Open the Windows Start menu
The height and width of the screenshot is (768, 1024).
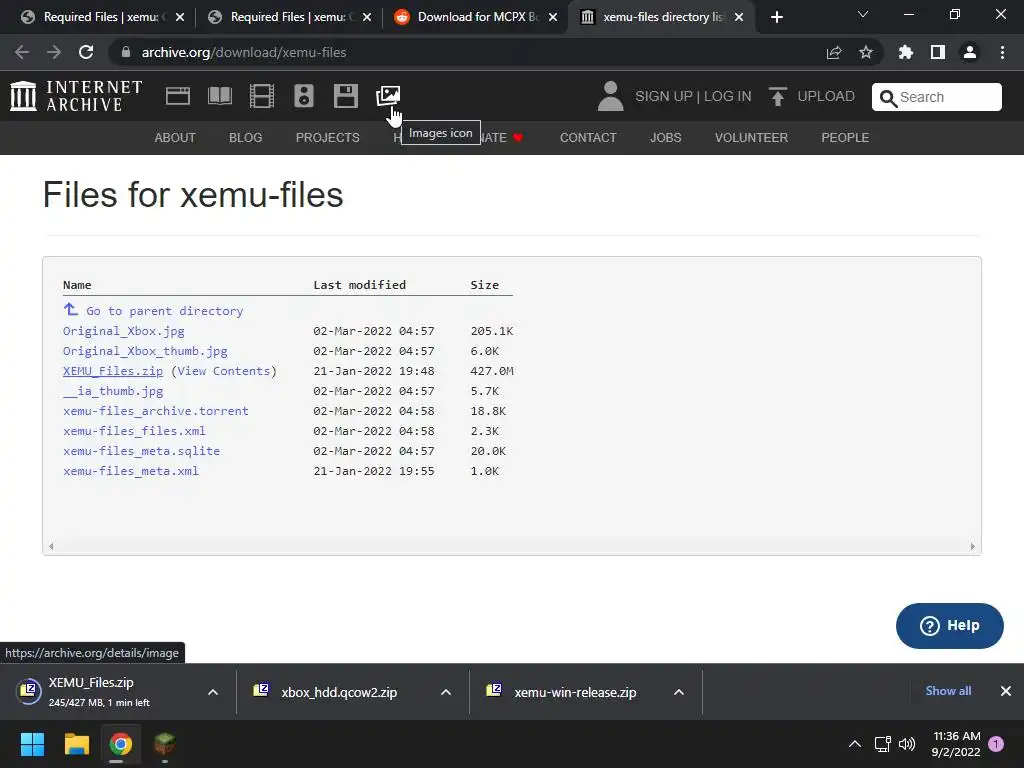coord(32,744)
